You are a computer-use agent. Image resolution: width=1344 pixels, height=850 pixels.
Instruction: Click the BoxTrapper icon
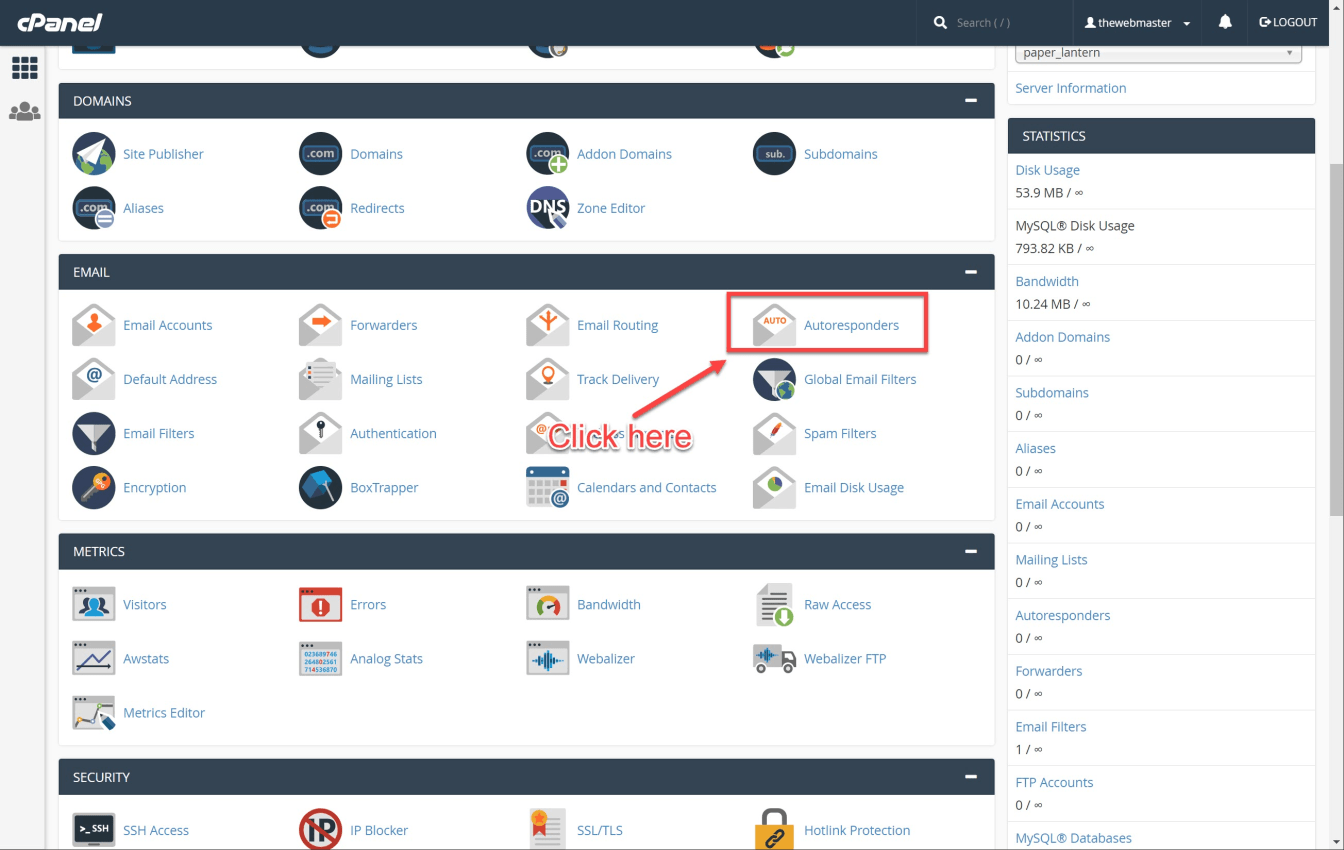(x=321, y=487)
